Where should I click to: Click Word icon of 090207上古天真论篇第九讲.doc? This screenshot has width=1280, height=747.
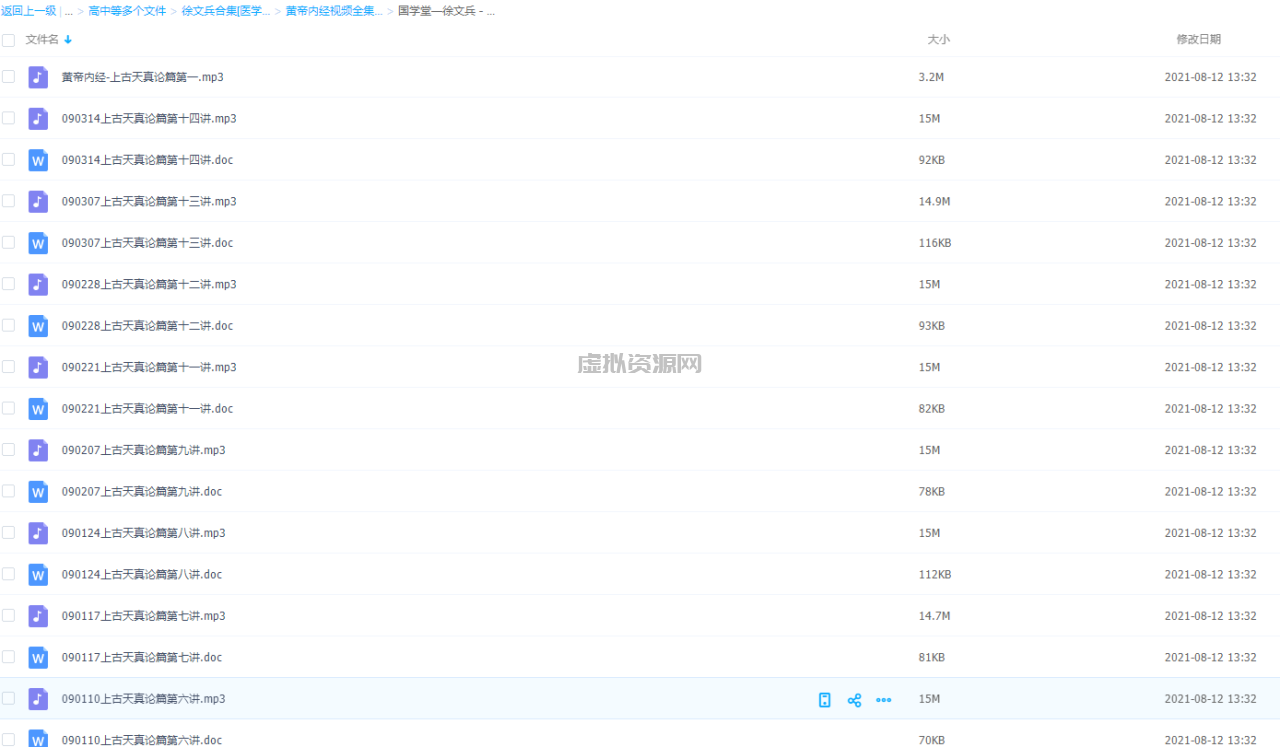(38, 492)
